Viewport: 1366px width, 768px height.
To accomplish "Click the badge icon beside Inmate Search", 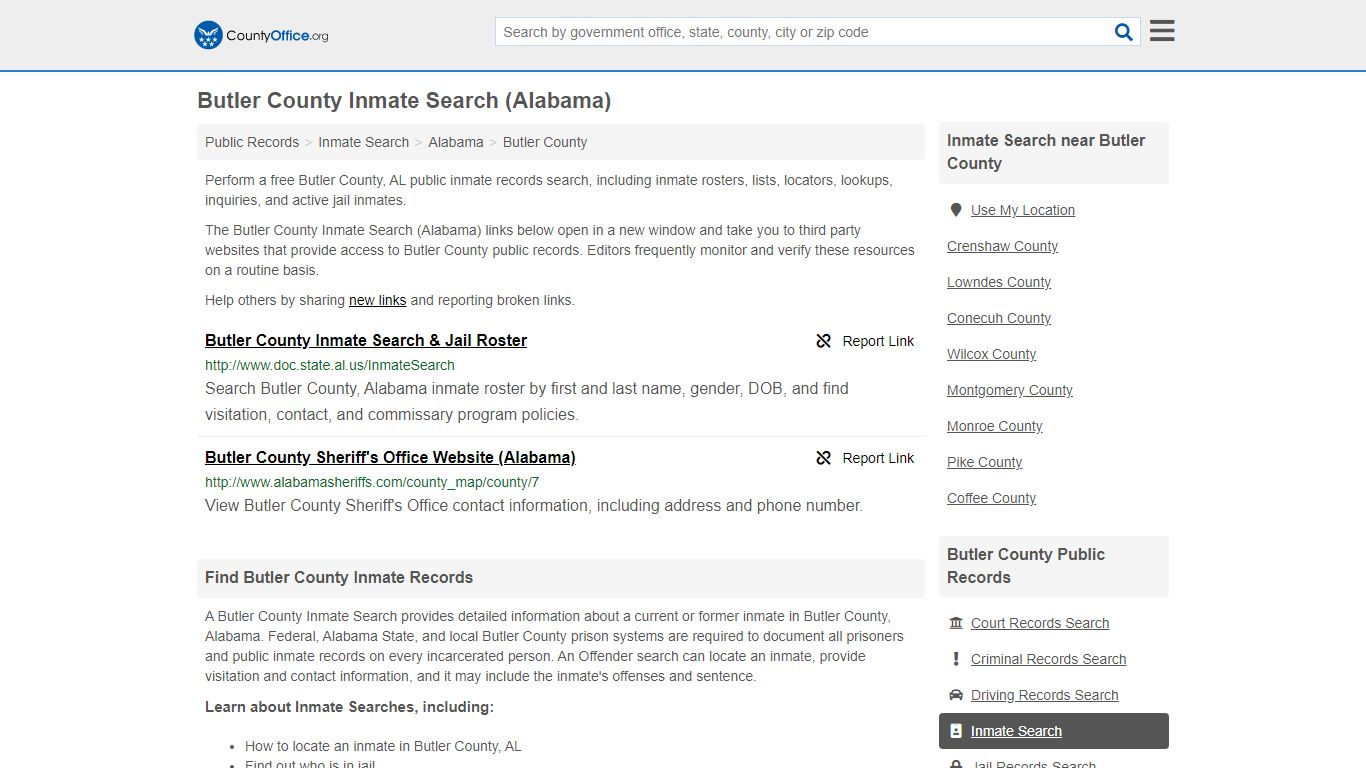I will pos(956,731).
